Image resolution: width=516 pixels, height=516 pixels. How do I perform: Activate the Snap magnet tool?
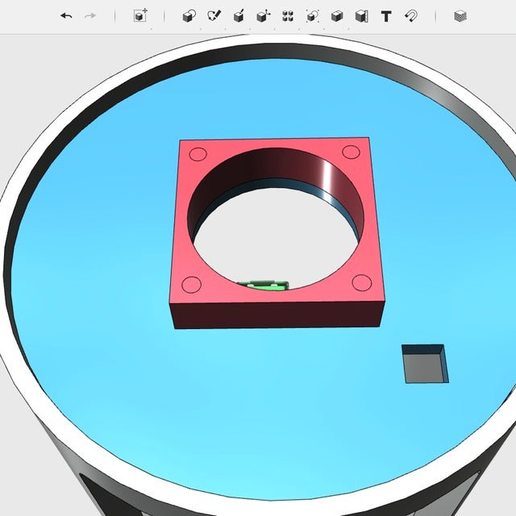pos(411,16)
